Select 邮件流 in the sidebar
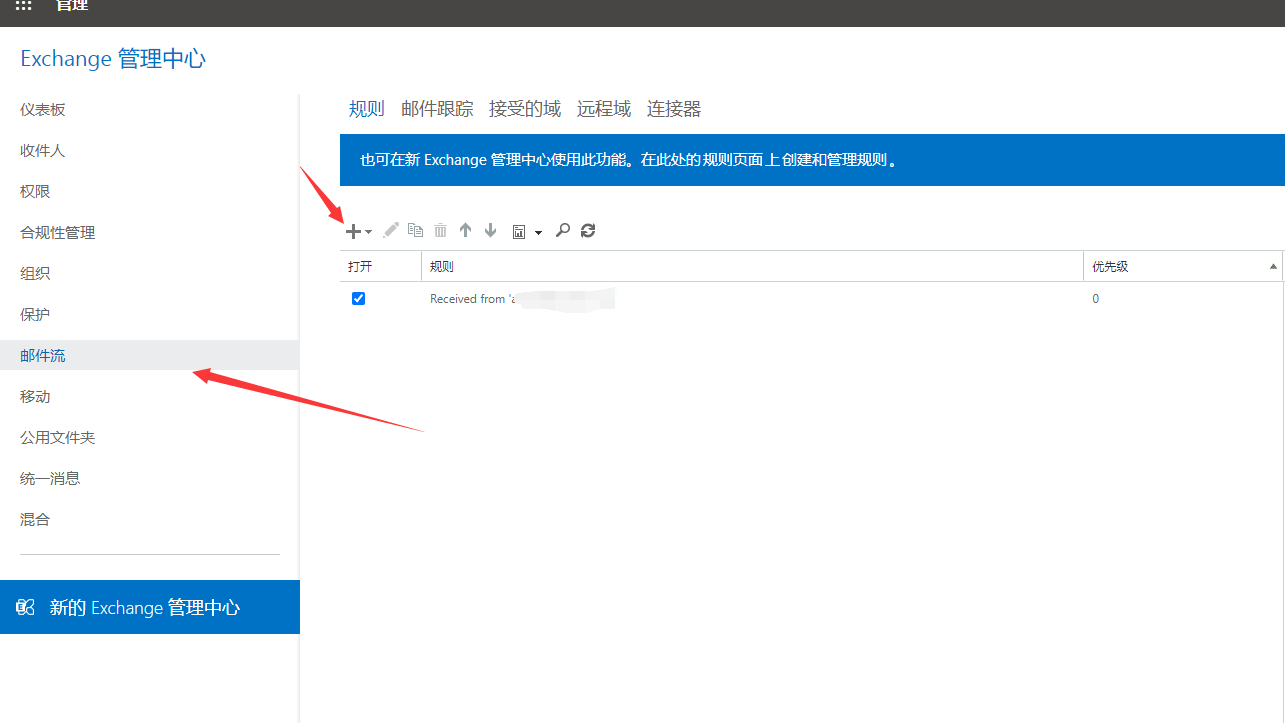Image resolution: width=1285 pixels, height=723 pixels. 149,355
